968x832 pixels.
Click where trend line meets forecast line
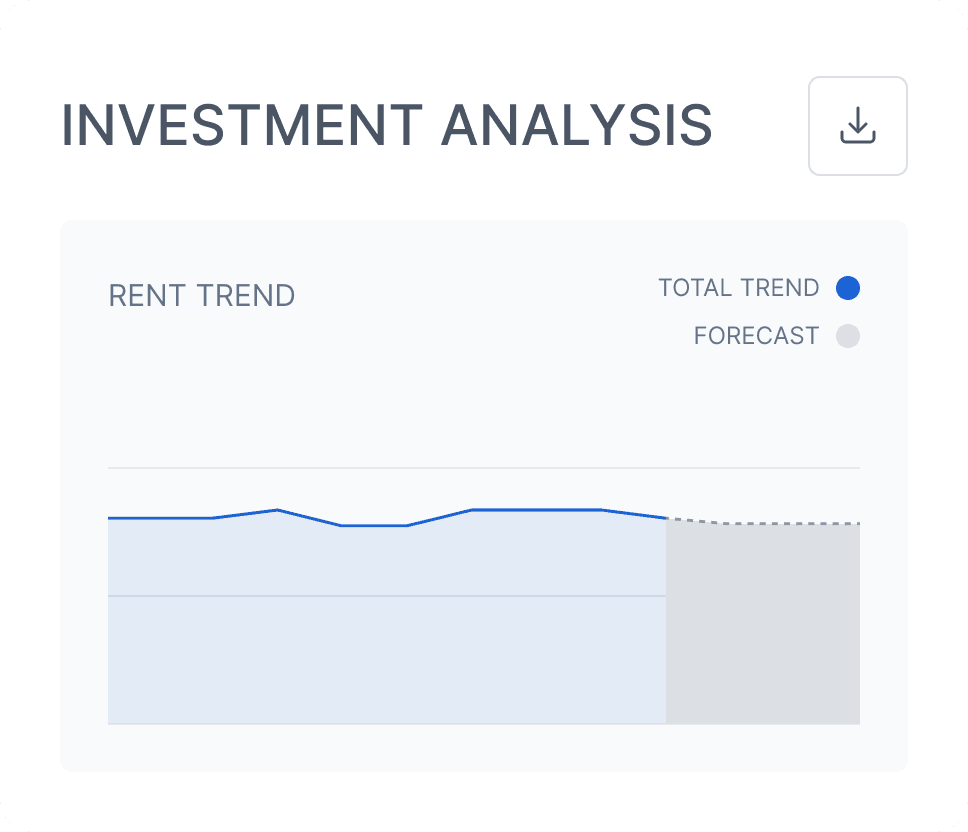pos(666,518)
